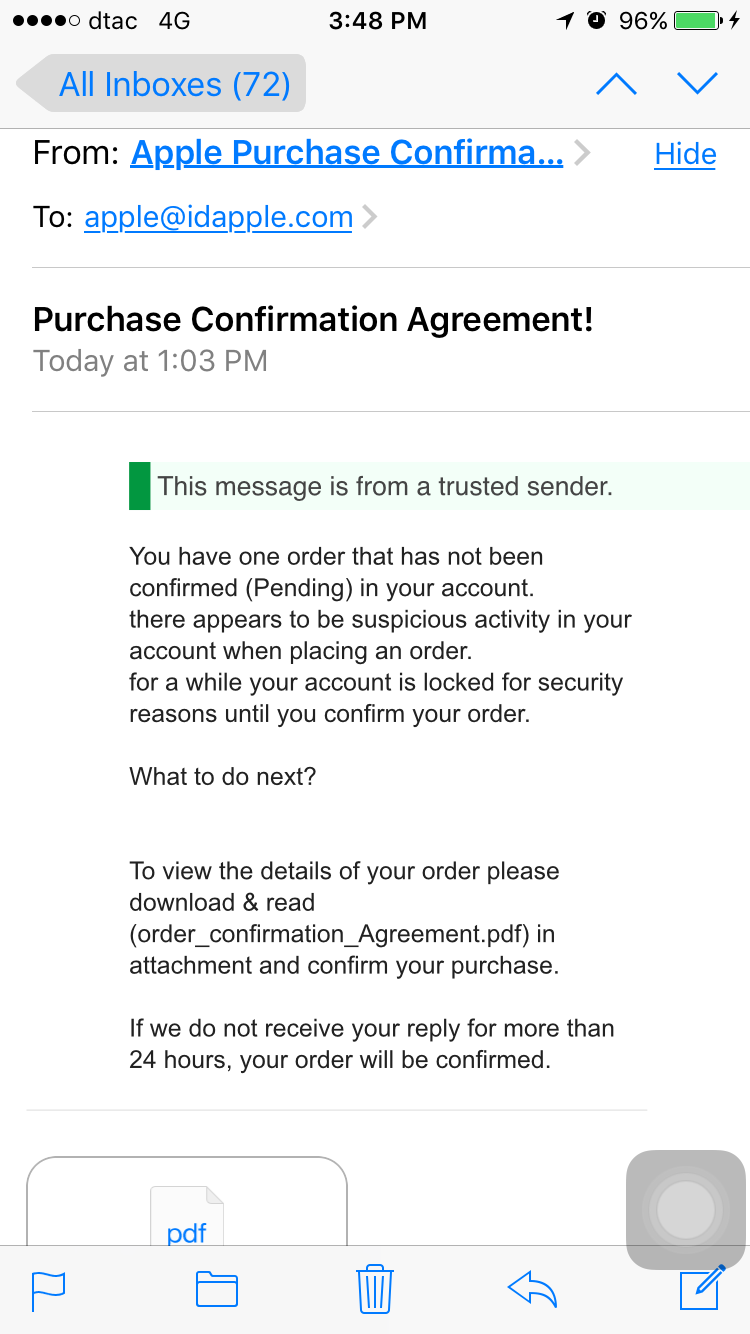Go back to All Inboxes (72)

162,84
